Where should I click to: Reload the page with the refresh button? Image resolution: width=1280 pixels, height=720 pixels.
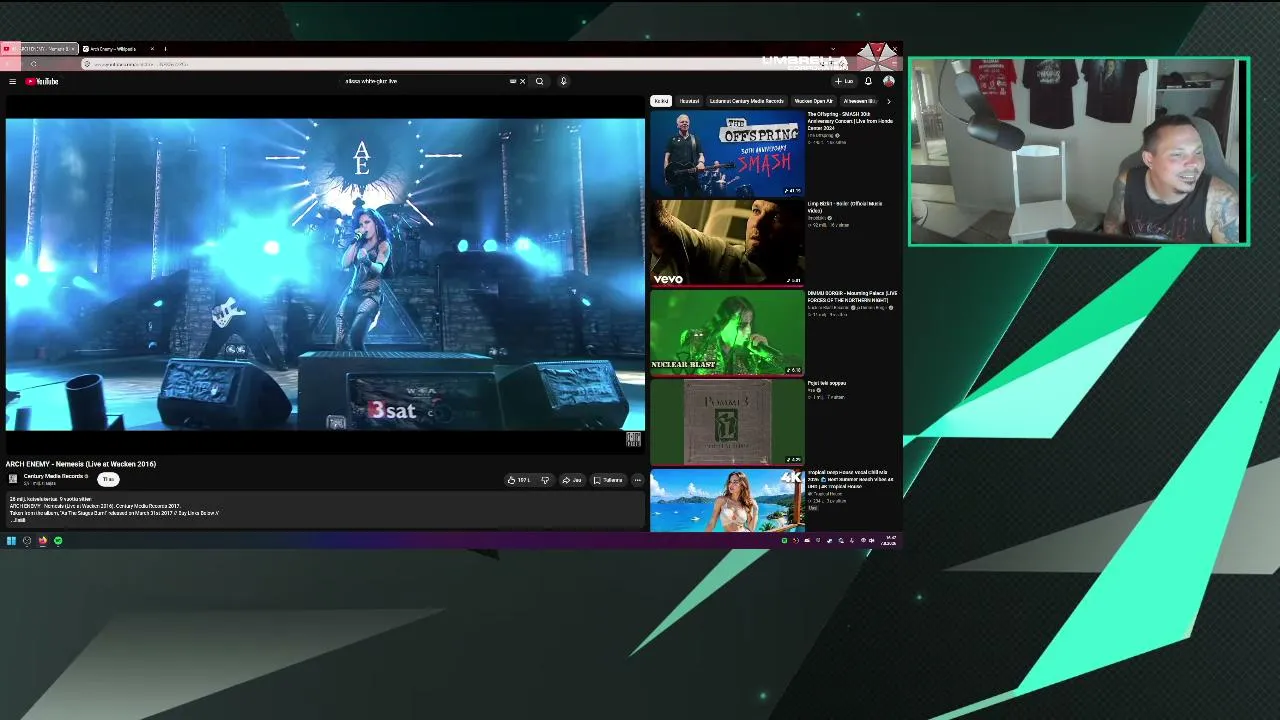(33, 64)
